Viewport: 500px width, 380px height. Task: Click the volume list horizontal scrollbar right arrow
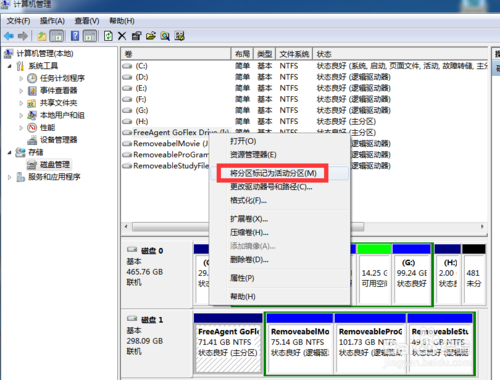click(482, 227)
